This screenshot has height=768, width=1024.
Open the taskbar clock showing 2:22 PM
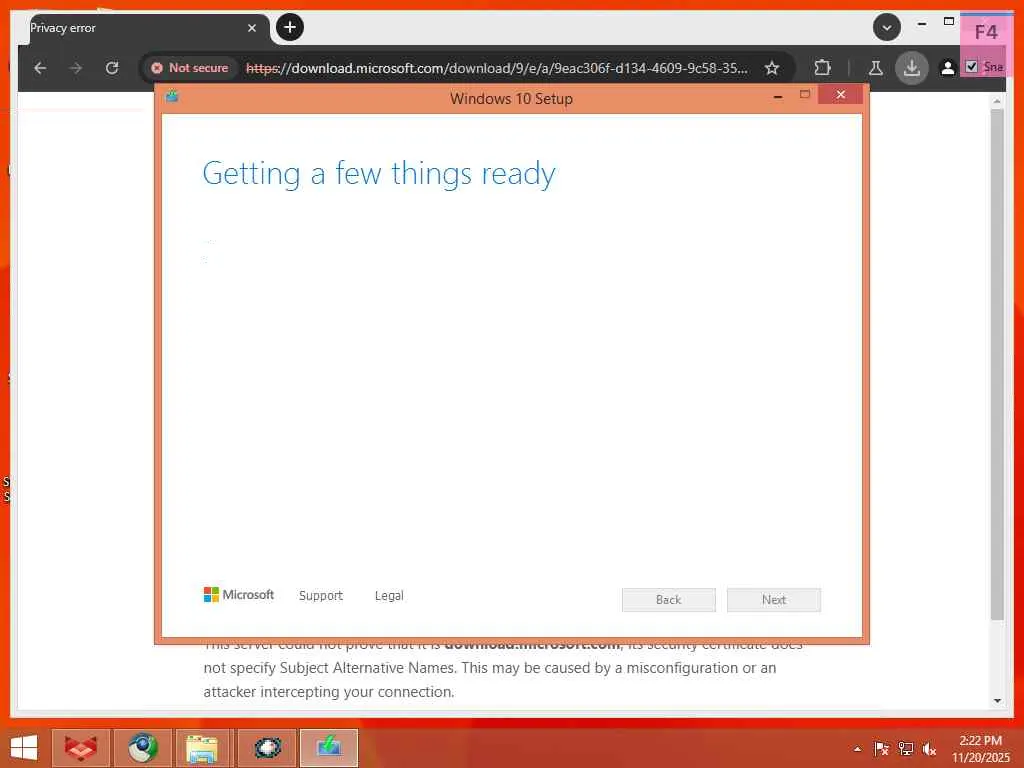980,749
